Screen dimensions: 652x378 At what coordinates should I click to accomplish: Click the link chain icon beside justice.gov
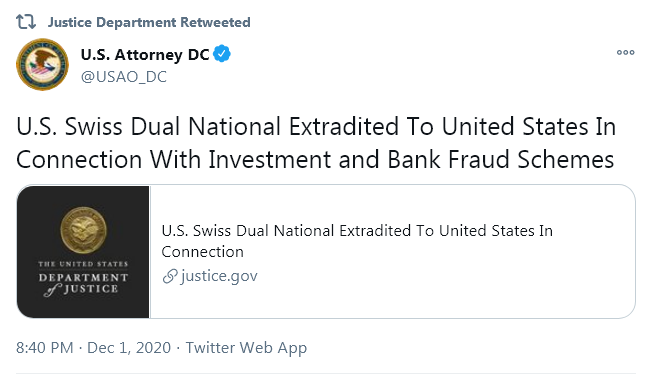click(170, 276)
